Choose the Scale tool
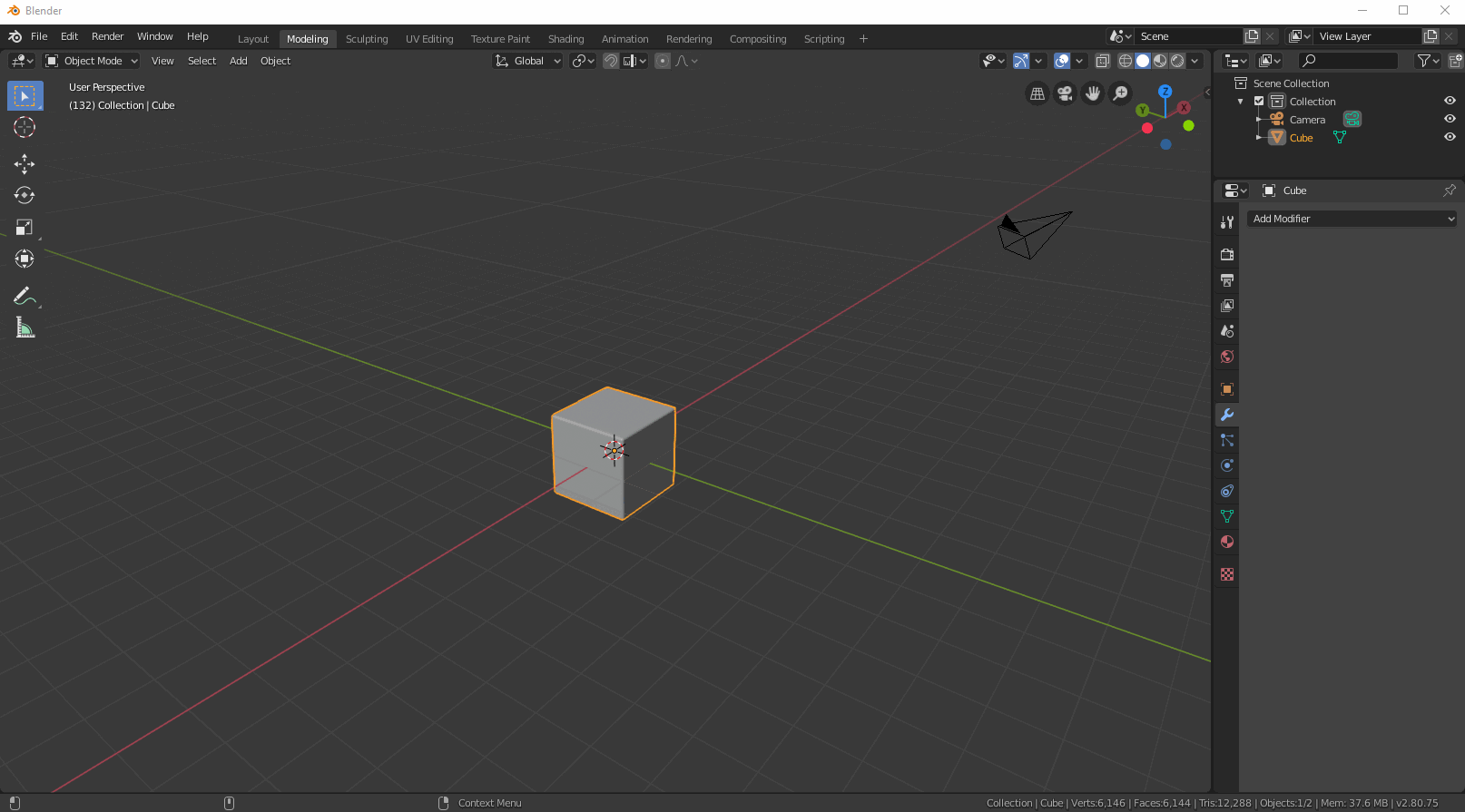The height and width of the screenshot is (812, 1465). pyautogui.click(x=25, y=227)
